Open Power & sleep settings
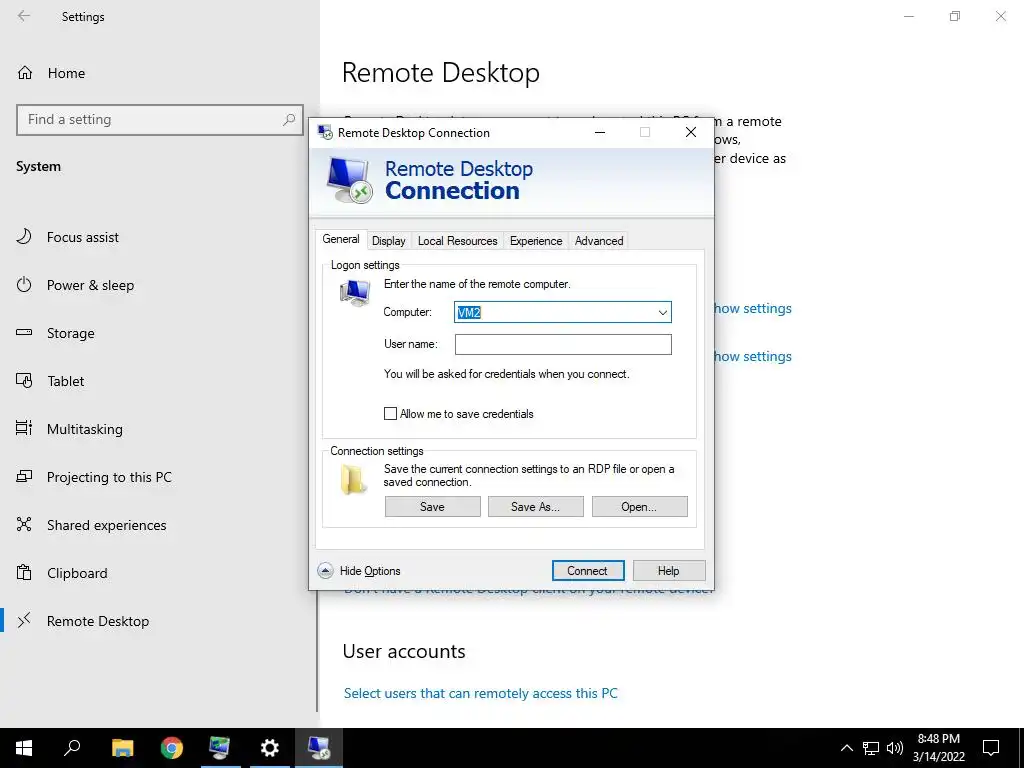 90,285
